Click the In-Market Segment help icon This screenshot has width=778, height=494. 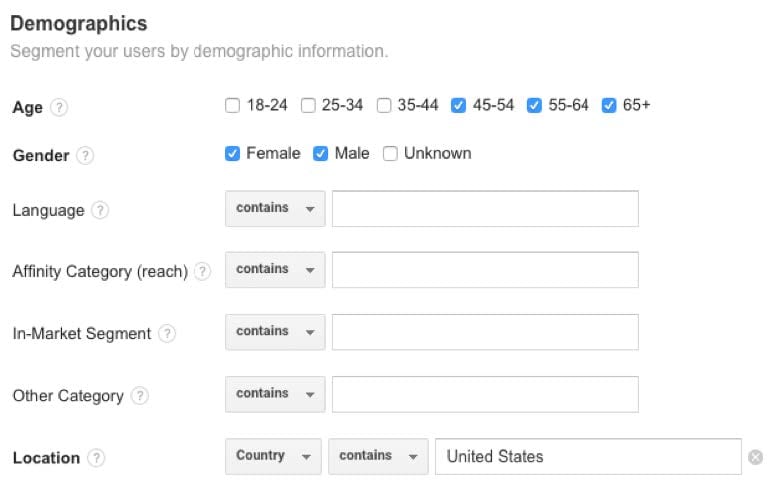coord(167,334)
